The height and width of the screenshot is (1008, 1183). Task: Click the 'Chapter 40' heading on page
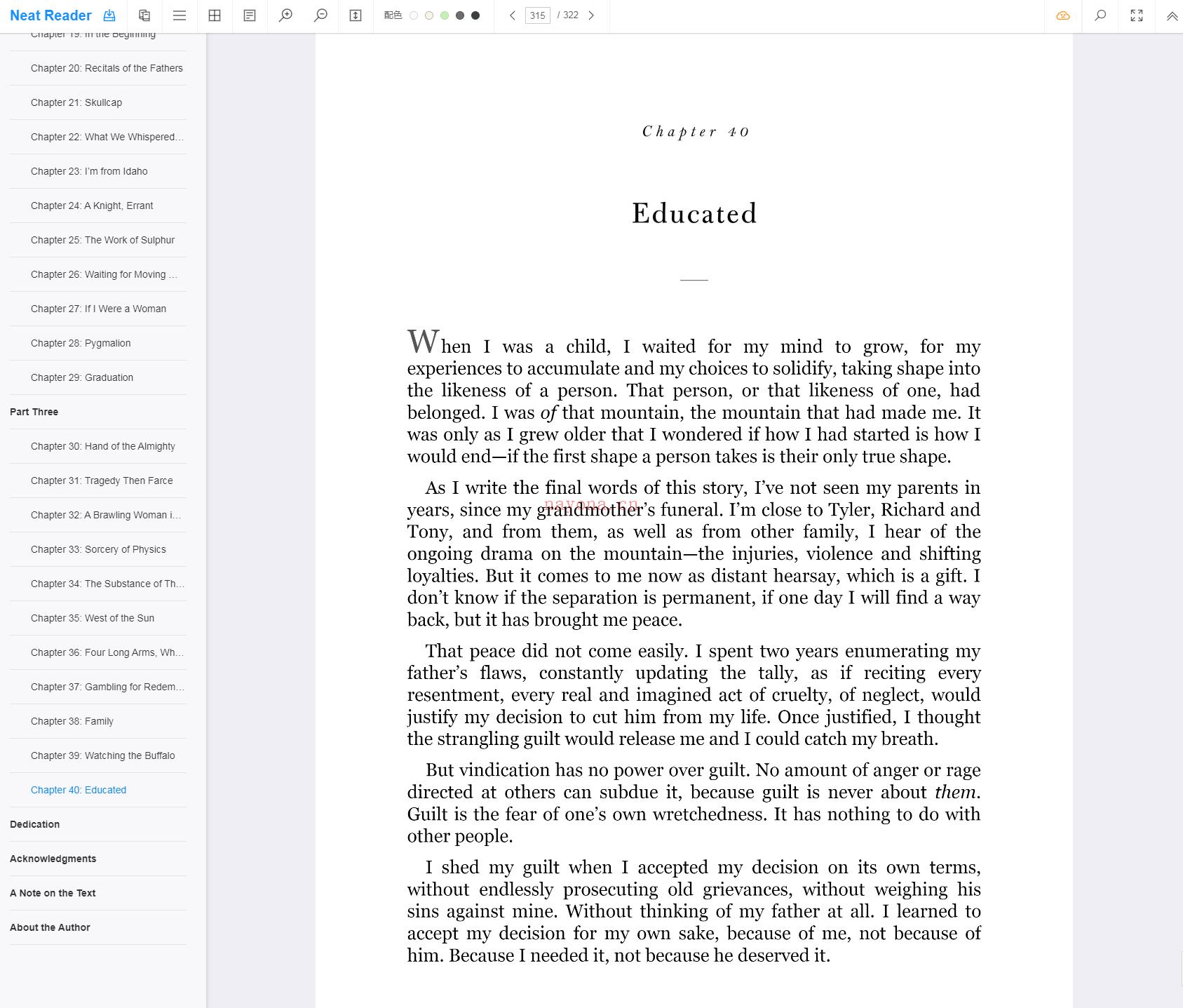coord(696,131)
